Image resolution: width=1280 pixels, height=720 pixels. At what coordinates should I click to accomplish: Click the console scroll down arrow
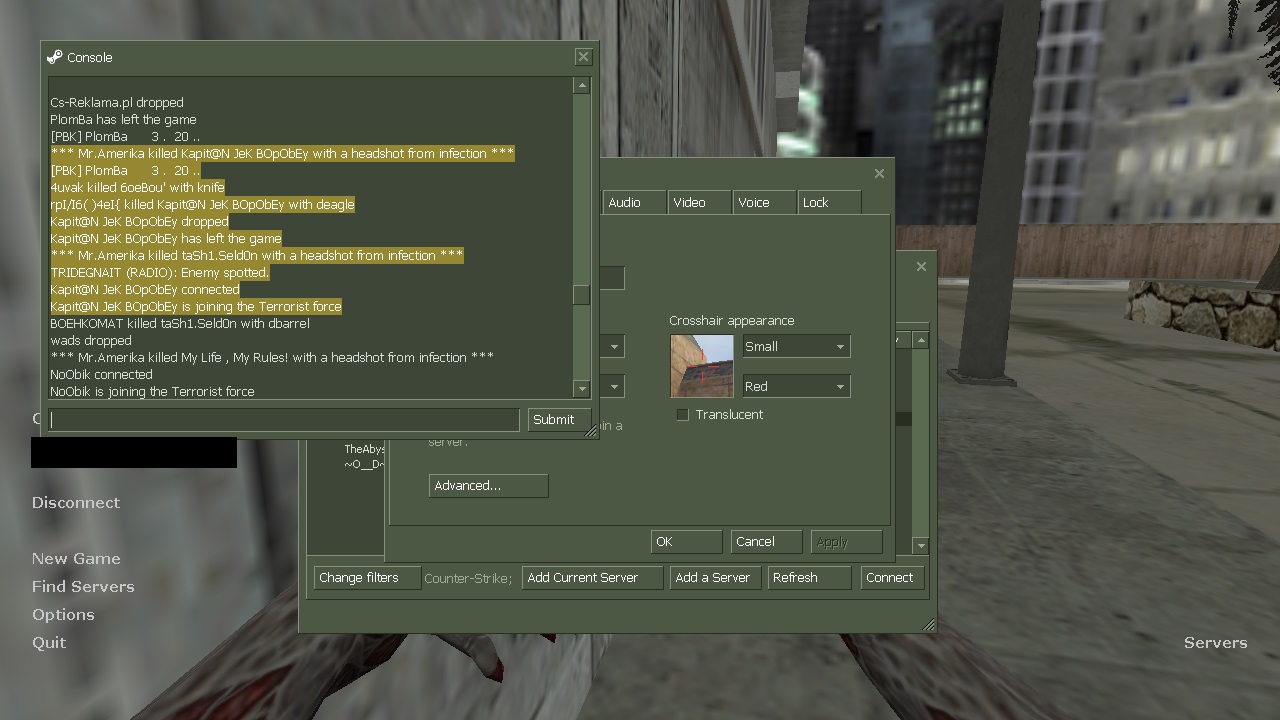click(581, 388)
